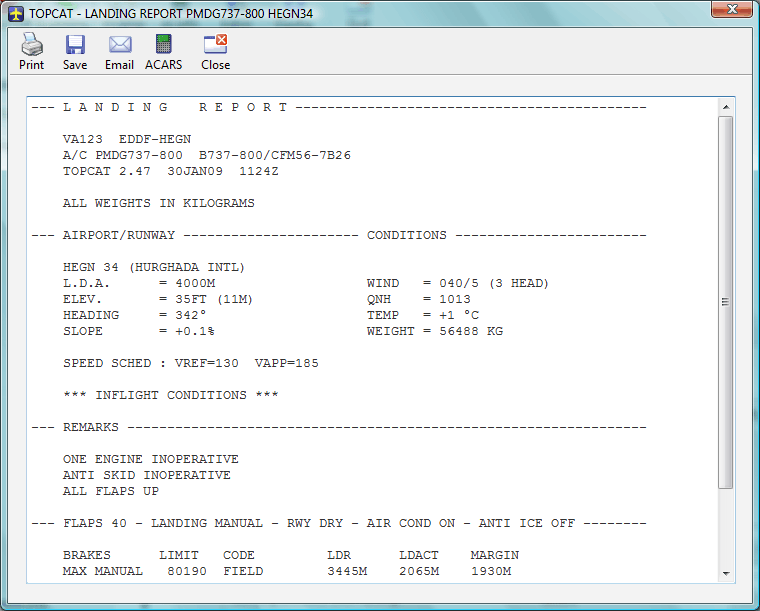Click the MARGIN value '1930M'
The height and width of the screenshot is (611, 760).
click(491, 571)
